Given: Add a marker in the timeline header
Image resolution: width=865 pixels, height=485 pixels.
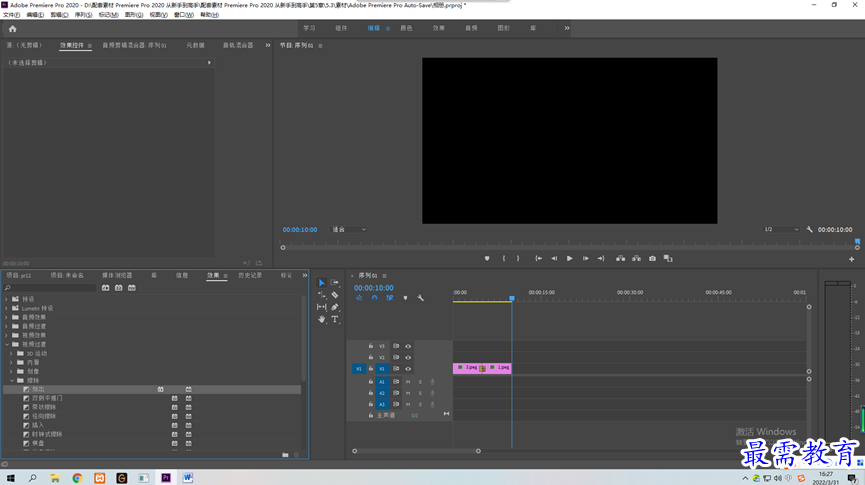Looking at the screenshot, I should [405, 298].
